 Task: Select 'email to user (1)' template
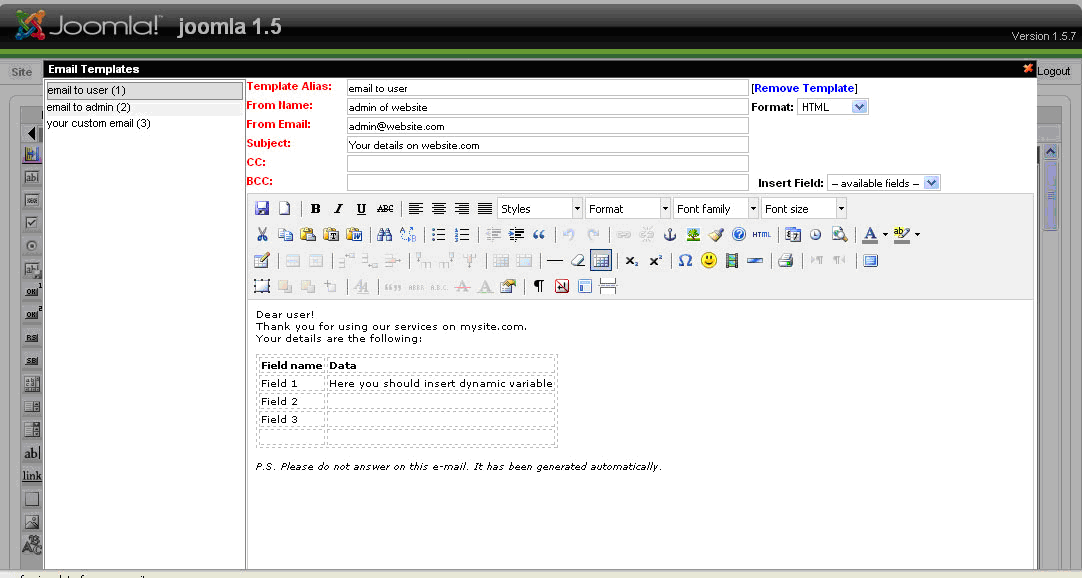click(x=144, y=90)
